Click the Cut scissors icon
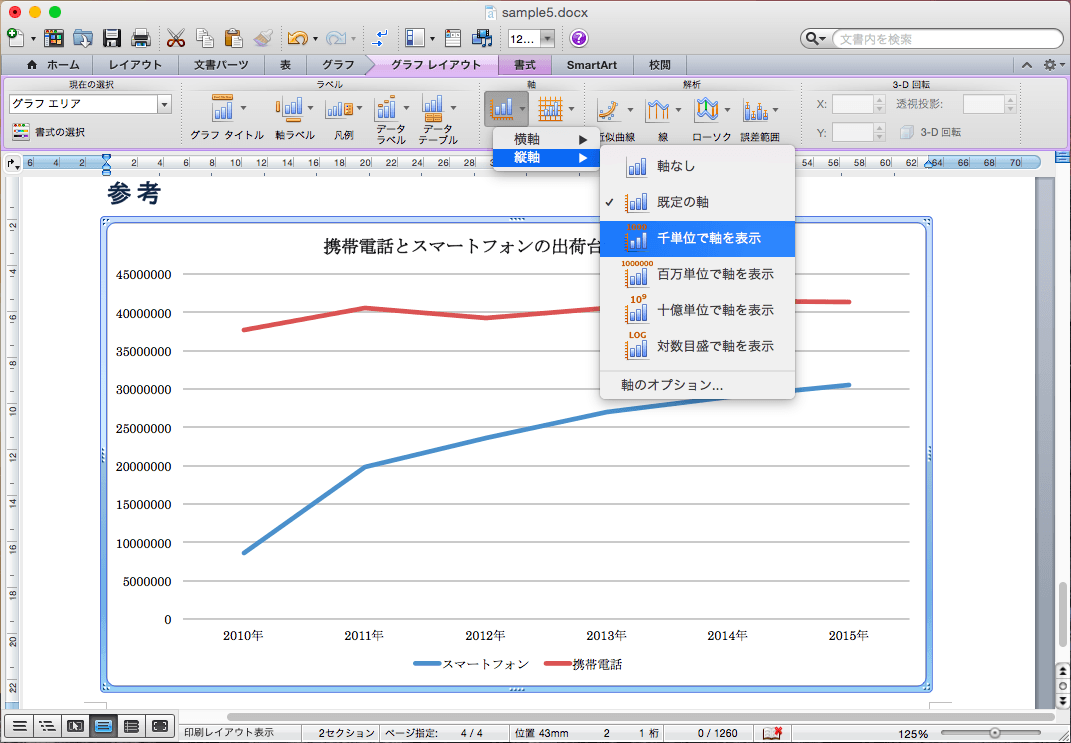Image resolution: width=1071 pixels, height=743 pixels. [x=176, y=38]
